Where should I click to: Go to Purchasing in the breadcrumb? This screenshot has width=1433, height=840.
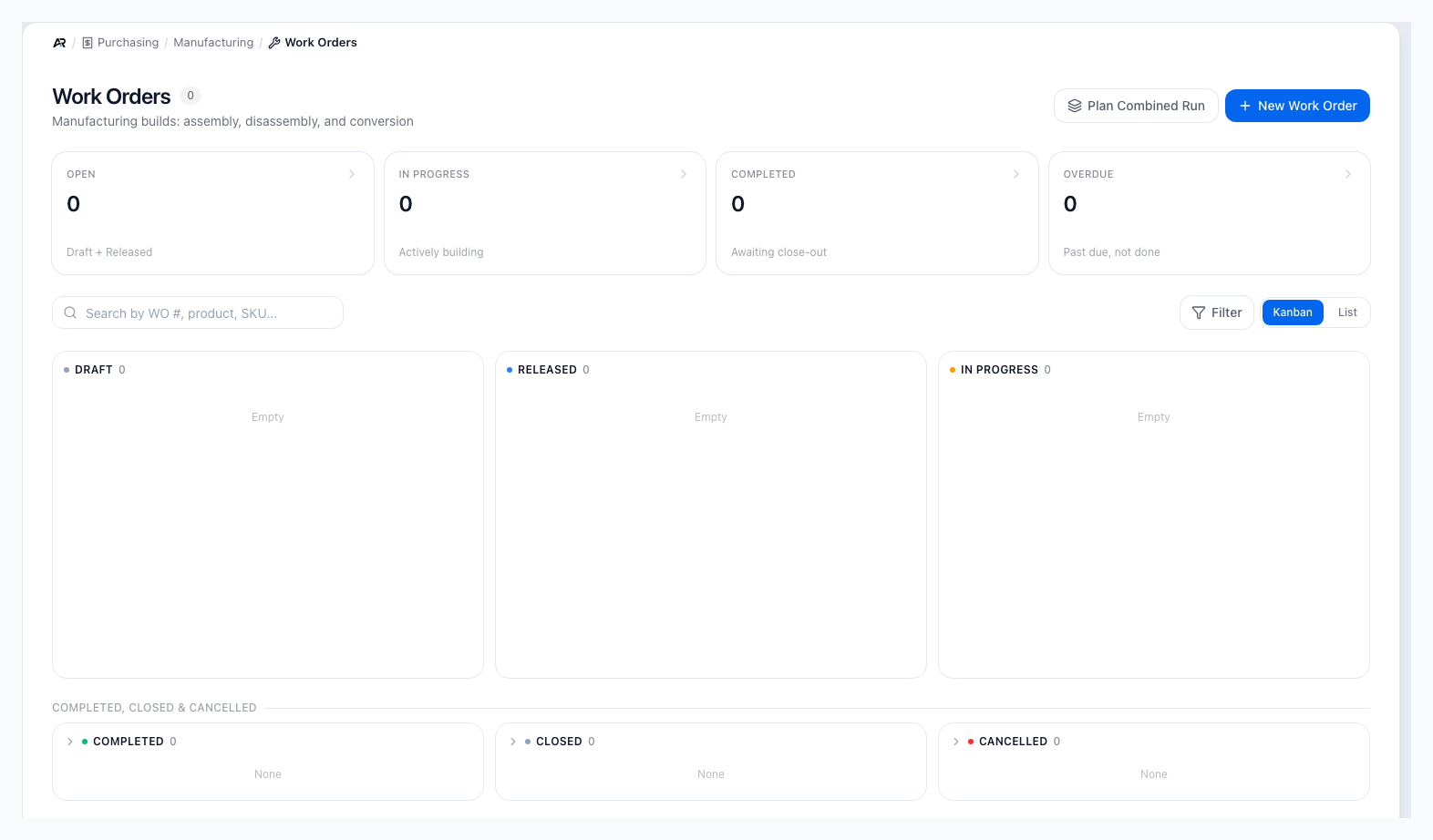(128, 43)
